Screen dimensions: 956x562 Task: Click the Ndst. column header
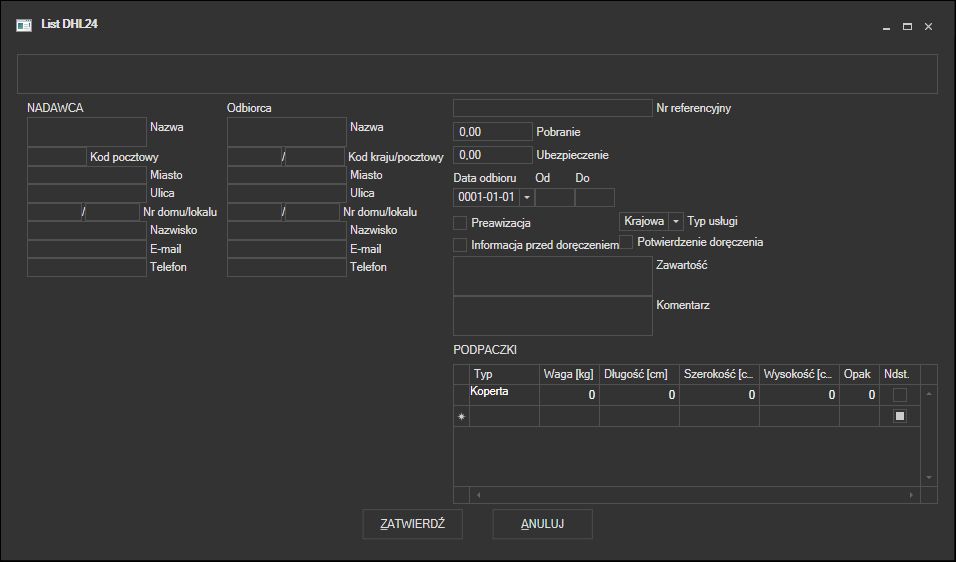point(900,374)
